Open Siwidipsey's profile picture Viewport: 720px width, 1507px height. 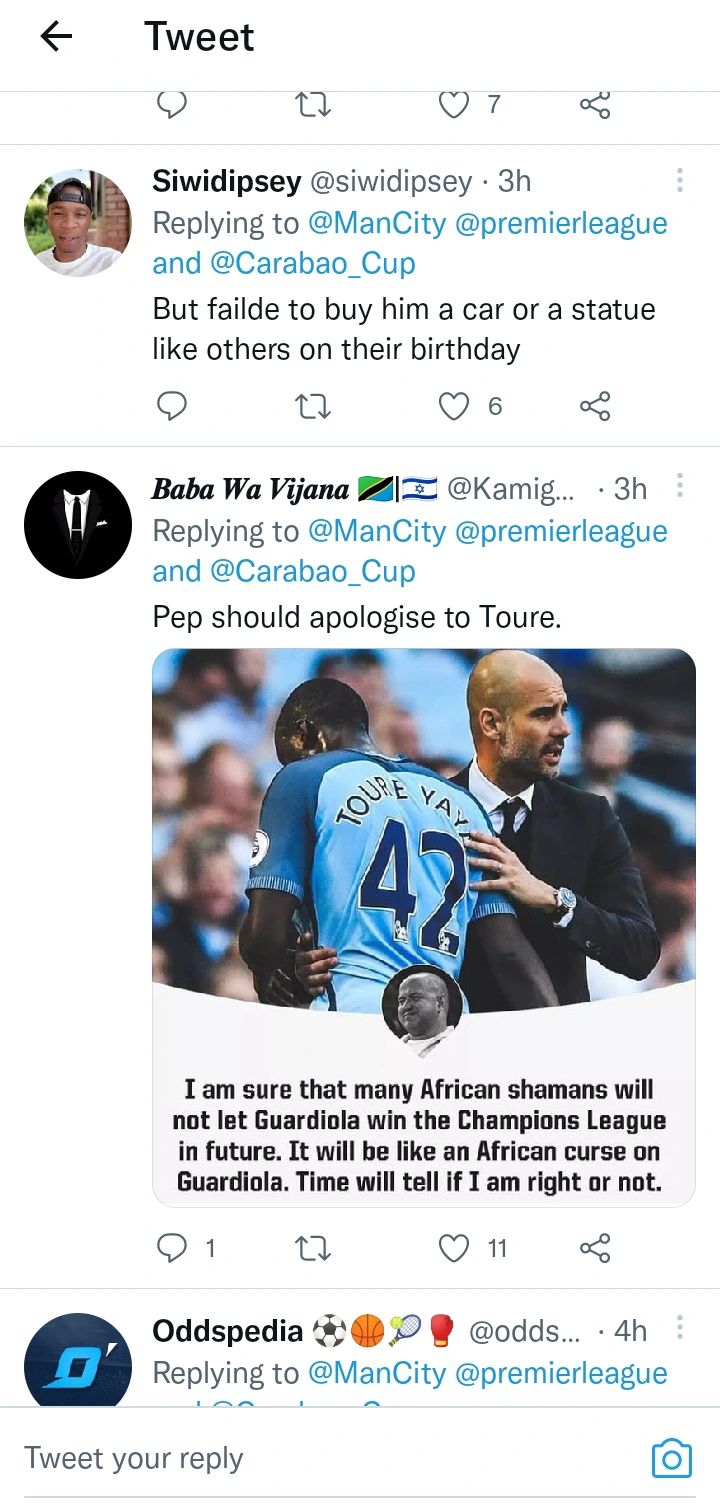click(x=77, y=222)
